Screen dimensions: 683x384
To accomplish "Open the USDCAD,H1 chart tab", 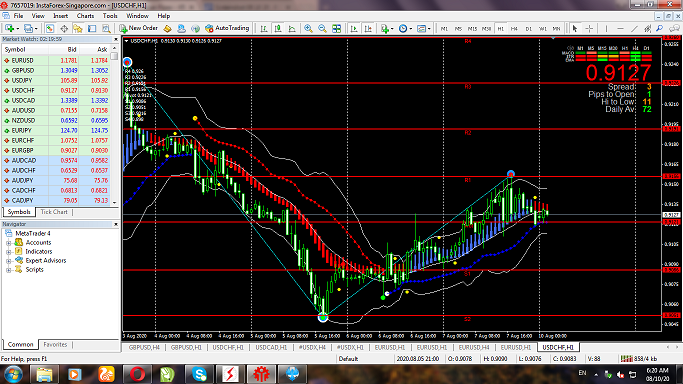I will [271, 347].
